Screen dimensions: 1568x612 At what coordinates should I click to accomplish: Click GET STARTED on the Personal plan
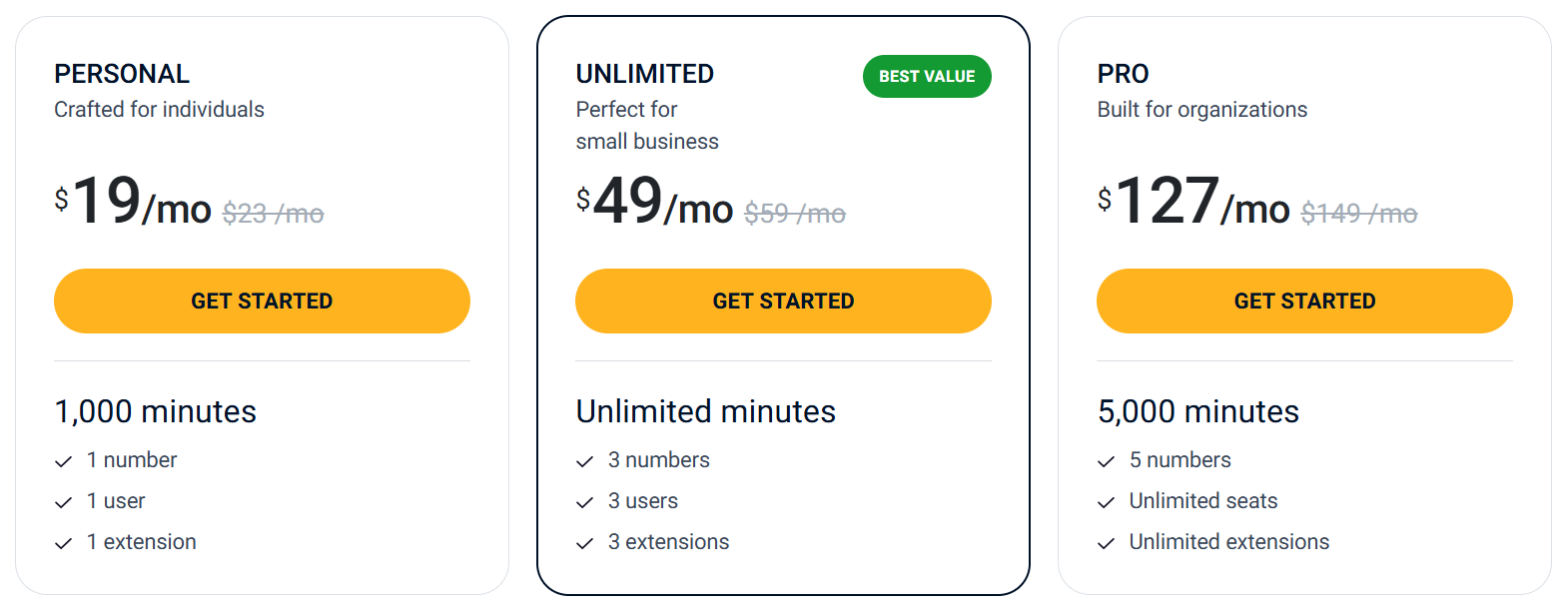(262, 301)
